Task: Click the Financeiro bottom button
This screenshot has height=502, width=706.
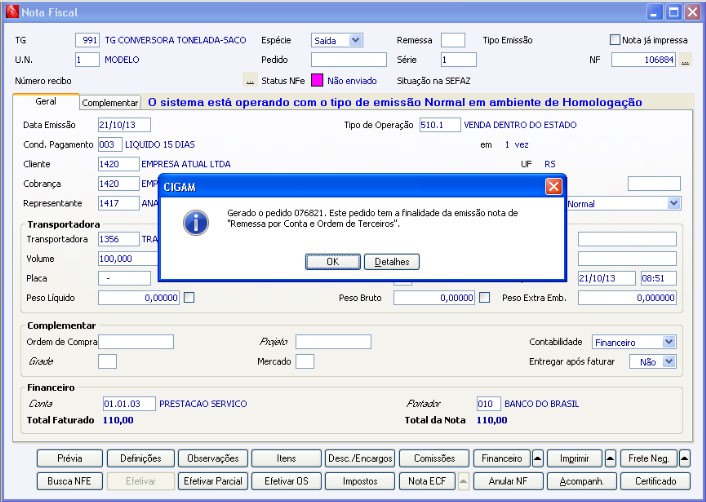Action: click(x=502, y=458)
